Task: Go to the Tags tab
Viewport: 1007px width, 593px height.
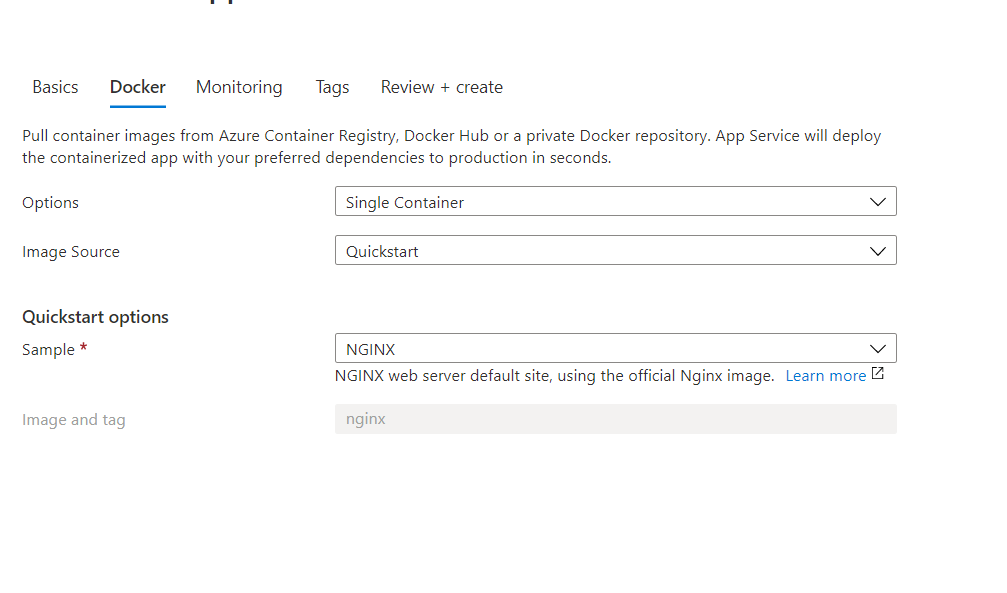Action: [332, 87]
